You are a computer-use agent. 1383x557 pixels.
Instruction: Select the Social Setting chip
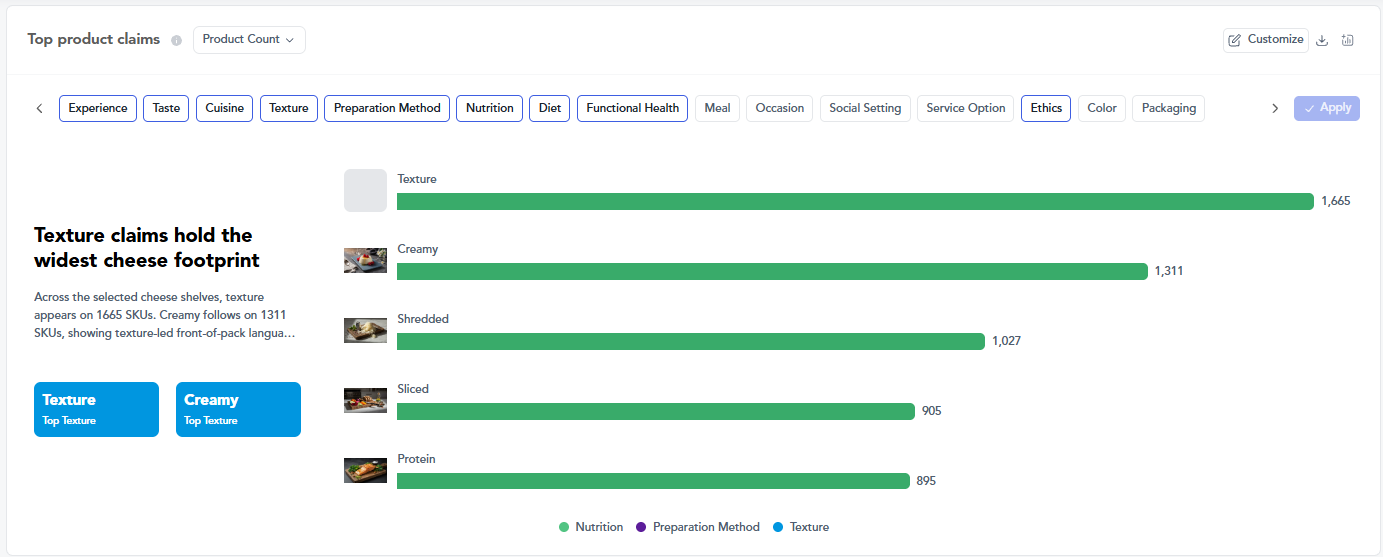click(x=865, y=108)
